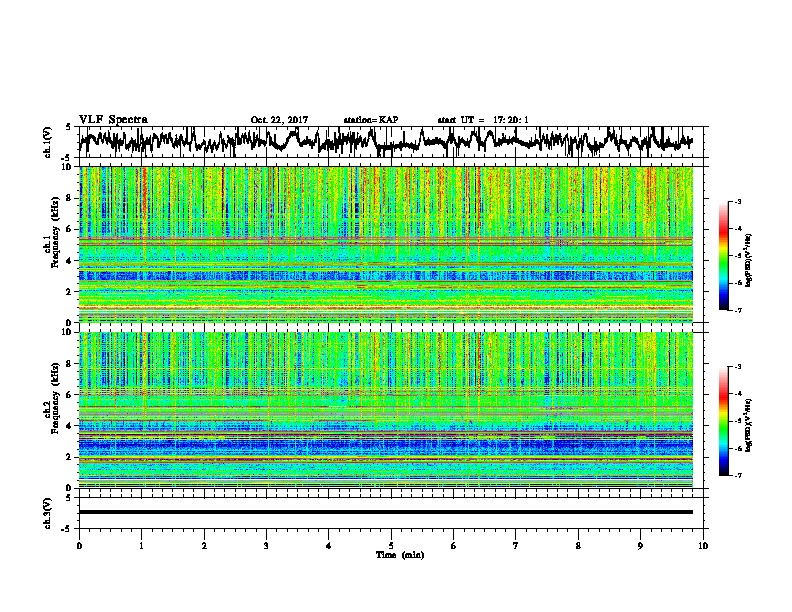Click time axis tick label "8"

click(578, 546)
